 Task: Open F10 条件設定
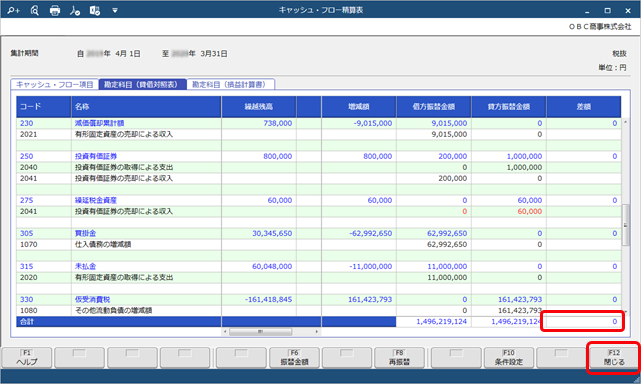[509, 358]
